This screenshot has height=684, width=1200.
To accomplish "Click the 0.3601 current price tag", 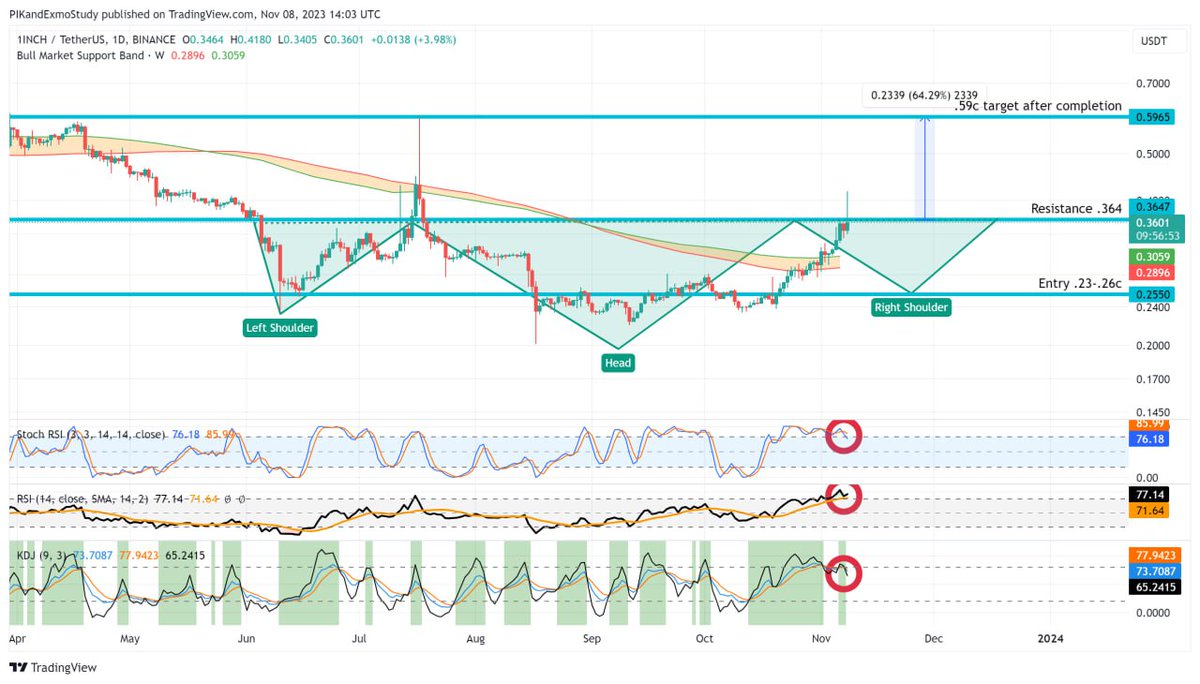I will pos(1156,229).
